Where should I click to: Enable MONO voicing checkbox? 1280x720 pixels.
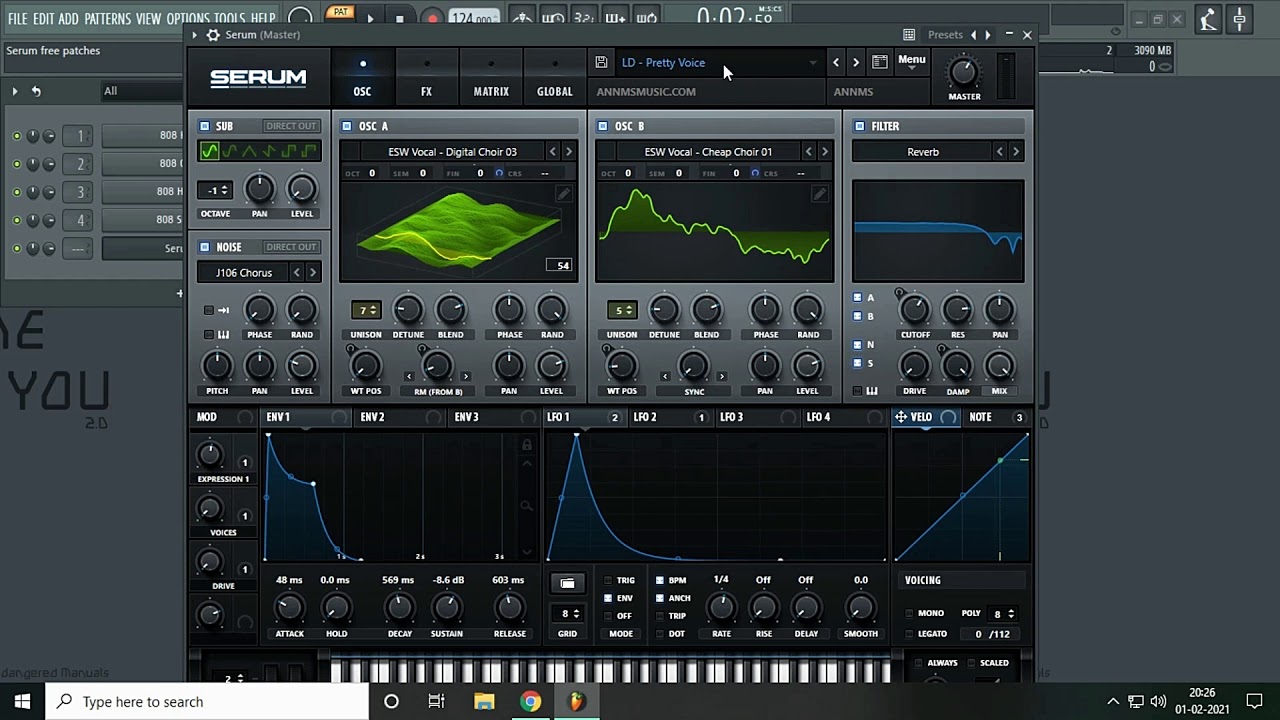pos(909,613)
